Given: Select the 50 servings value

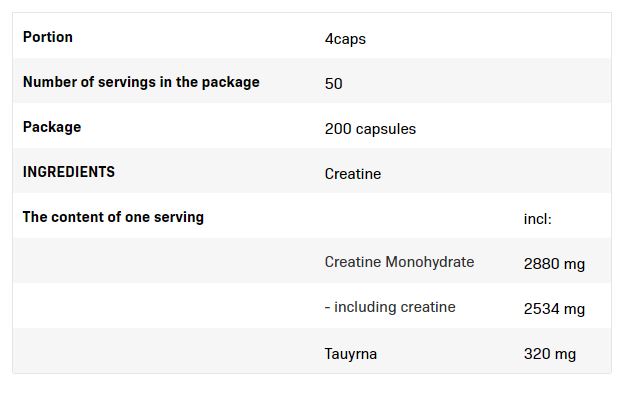Looking at the screenshot, I should [x=333, y=84].
